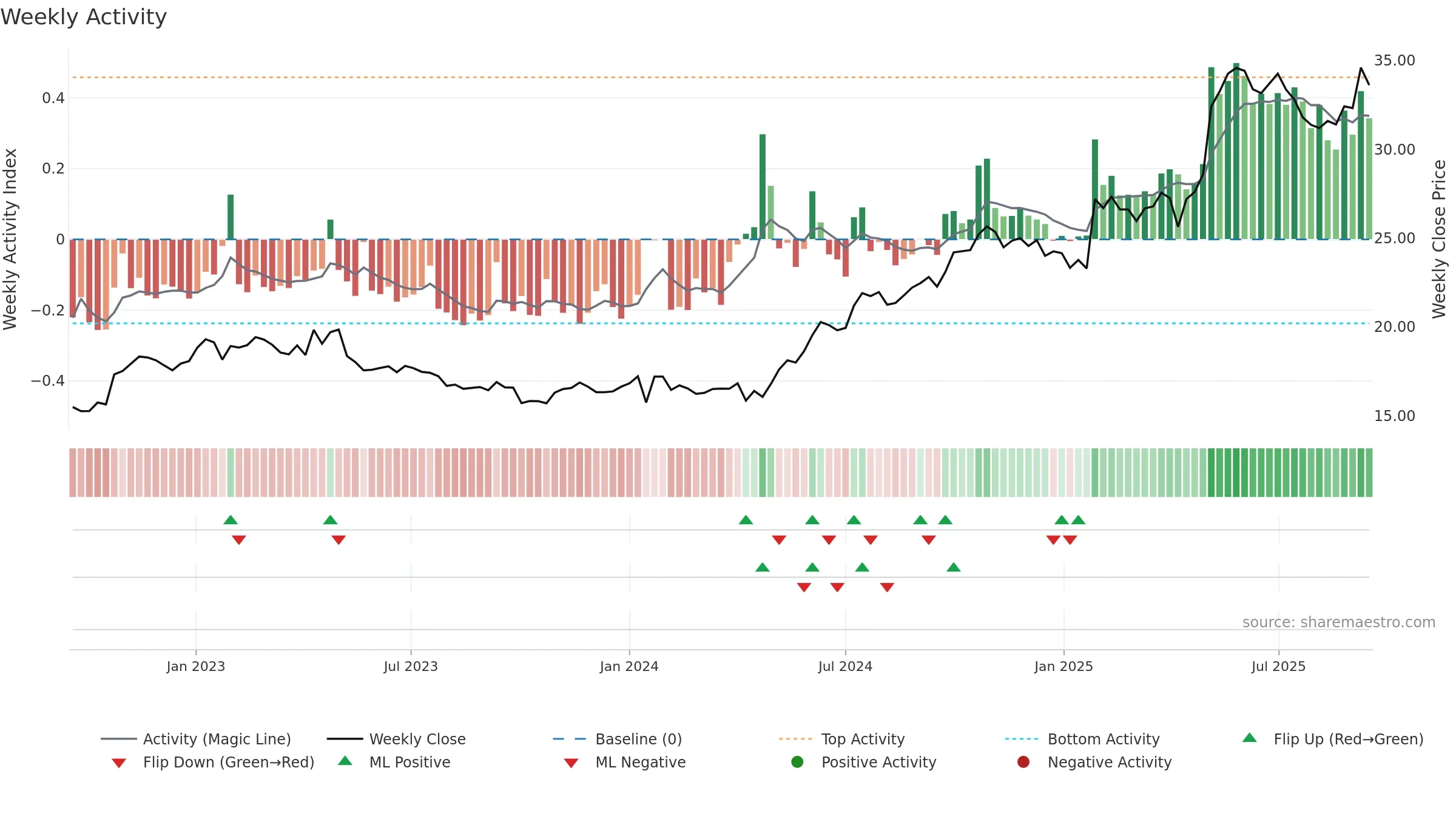Click the first flip-up triangle in early 2023
The width and height of the screenshot is (1456, 819).
[231, 520]
